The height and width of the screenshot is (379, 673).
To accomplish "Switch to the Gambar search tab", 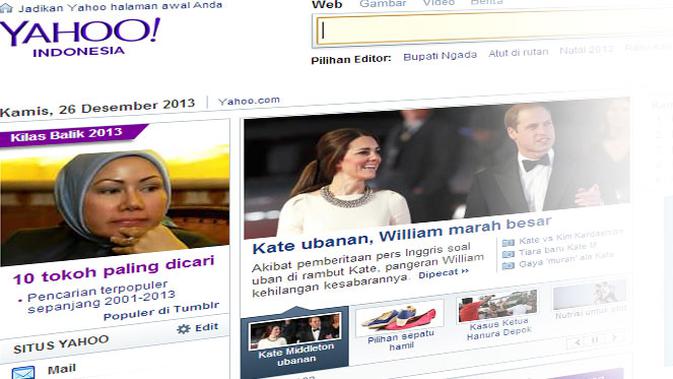I will [x=383, y=4].
